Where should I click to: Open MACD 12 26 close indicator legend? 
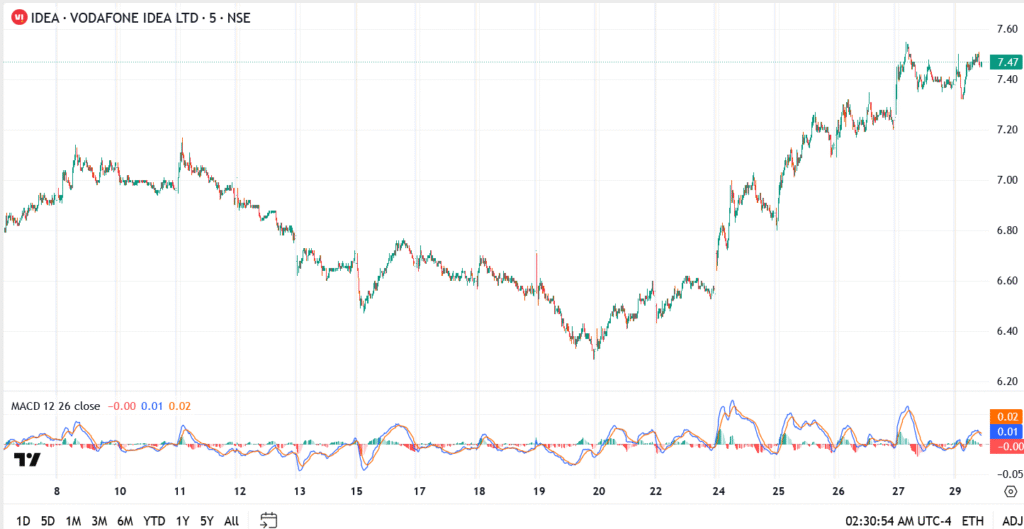[55, 406]
